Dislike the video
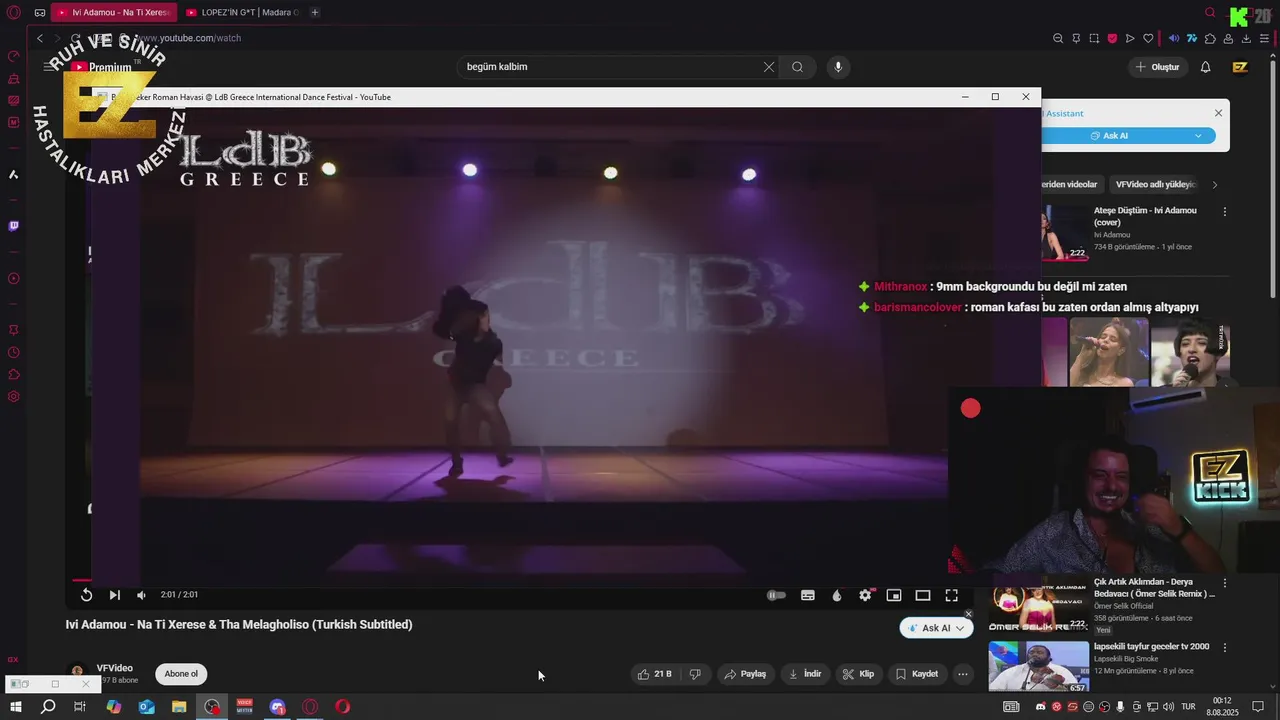Screen dimensions: 1280x720 coord(695,674)
